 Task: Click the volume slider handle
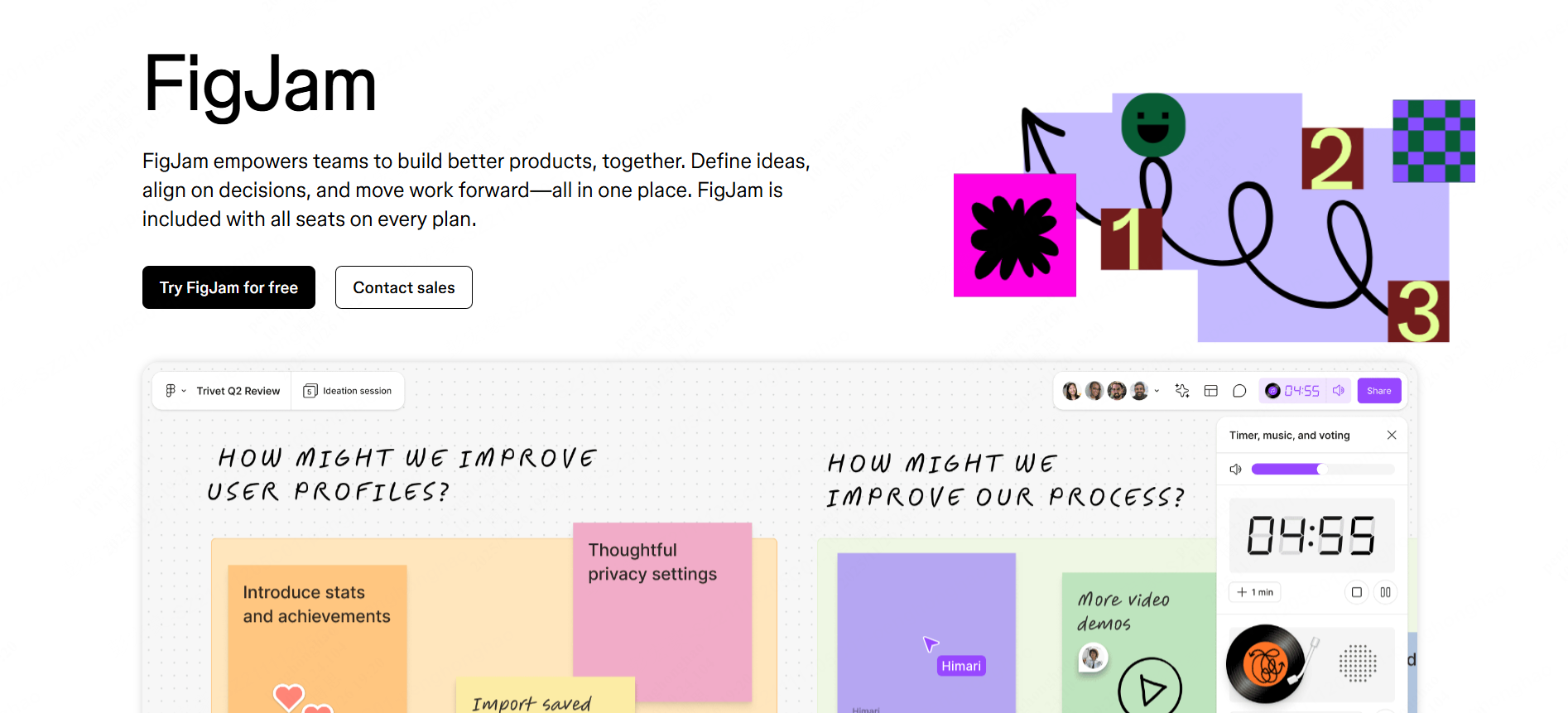point(1322,470)
